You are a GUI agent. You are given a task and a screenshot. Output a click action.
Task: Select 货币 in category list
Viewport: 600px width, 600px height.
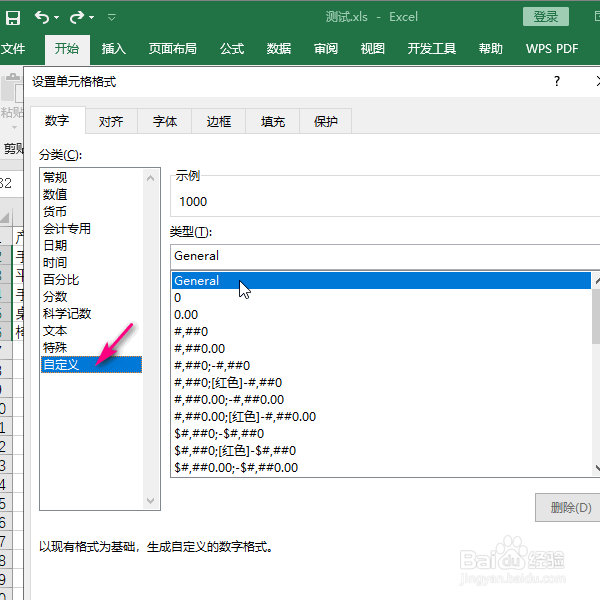click(x=91, y=211)
